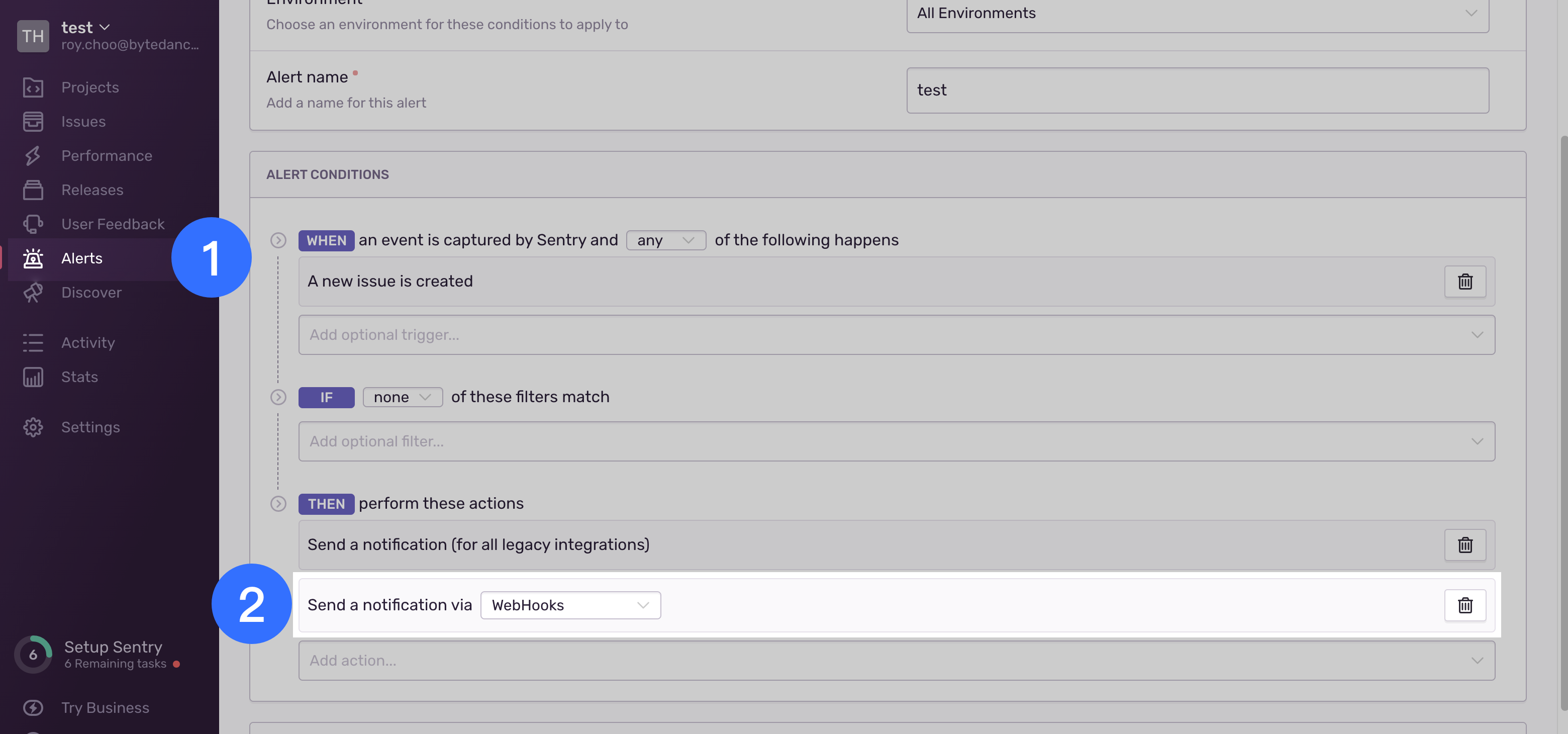Select Alerts in sidebar menu
The height and width of the screenshot is (734, 1568).
pos(81,258)
